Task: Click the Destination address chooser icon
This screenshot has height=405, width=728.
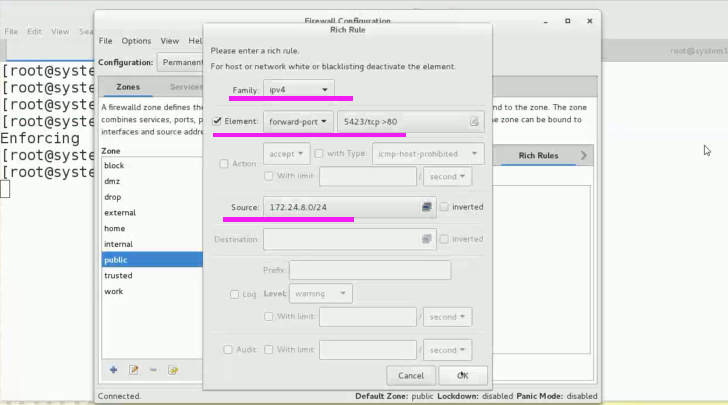Action: [x=426, y=239]
